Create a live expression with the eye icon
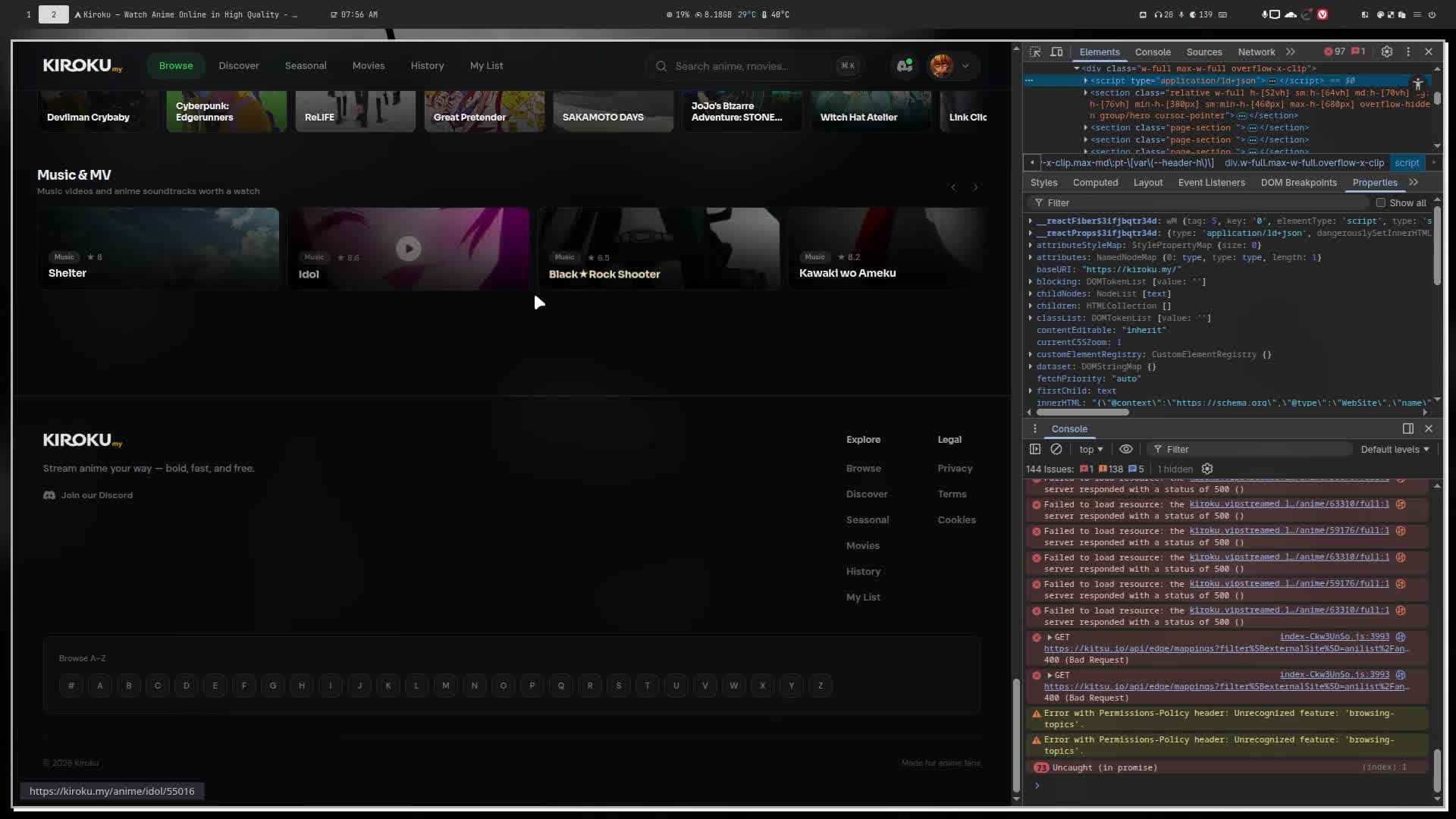 [x=1126, y=449]
